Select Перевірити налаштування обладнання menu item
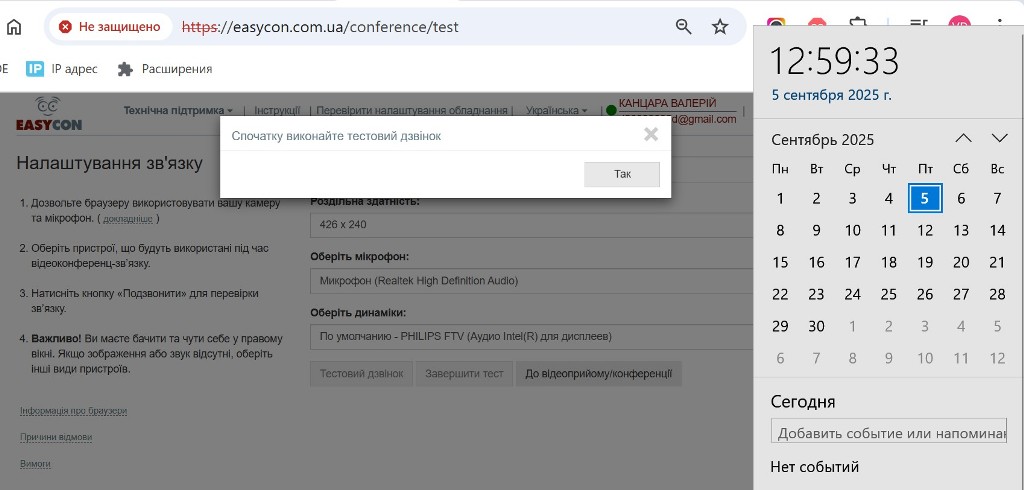This screenshot has width=1024, height=490. pos(412,110)
